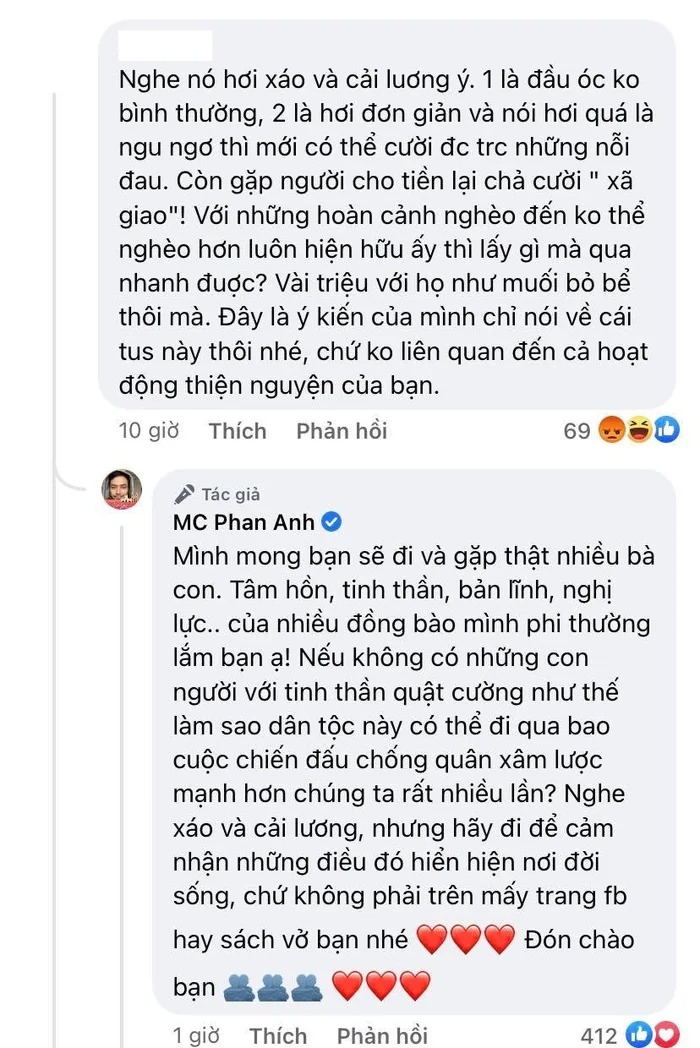
Task: Open the MC Phan Anh profile name link
Action: click(x=247, y=522)
